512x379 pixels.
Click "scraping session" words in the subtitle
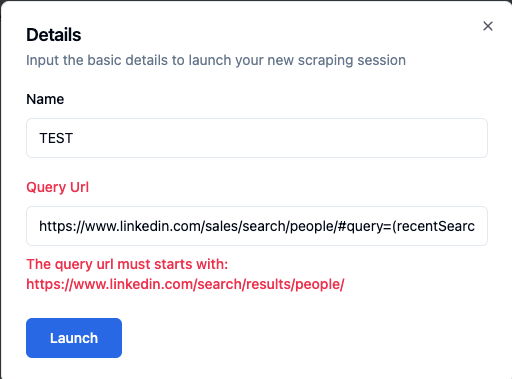[352, 60]
